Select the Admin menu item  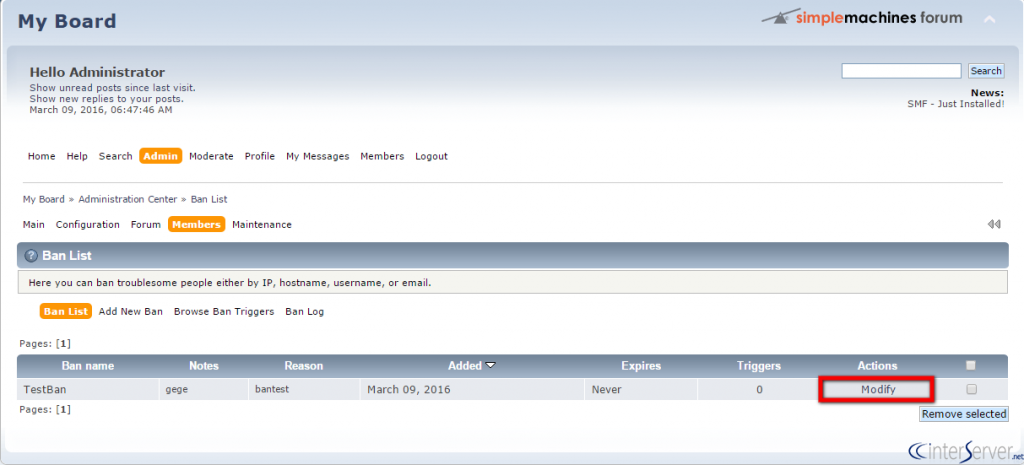coord(161,156)
